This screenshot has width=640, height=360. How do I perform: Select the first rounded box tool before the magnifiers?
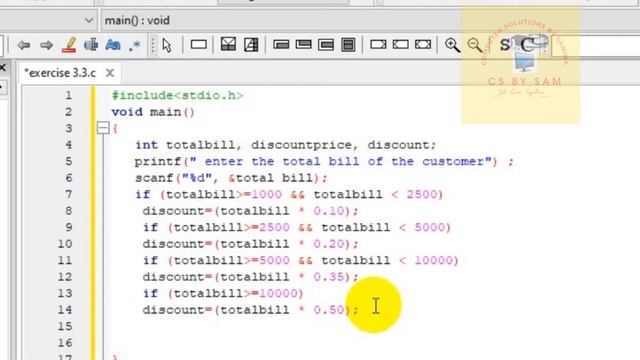(378, 44)
